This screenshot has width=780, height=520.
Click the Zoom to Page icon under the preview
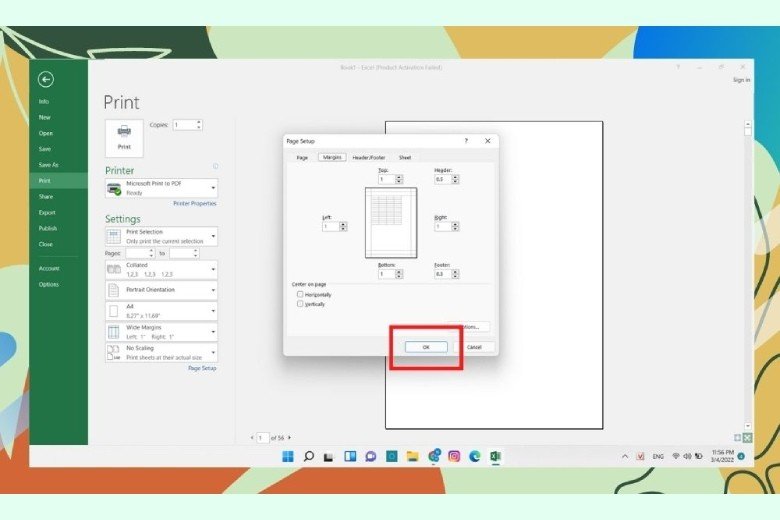point(747,438)
